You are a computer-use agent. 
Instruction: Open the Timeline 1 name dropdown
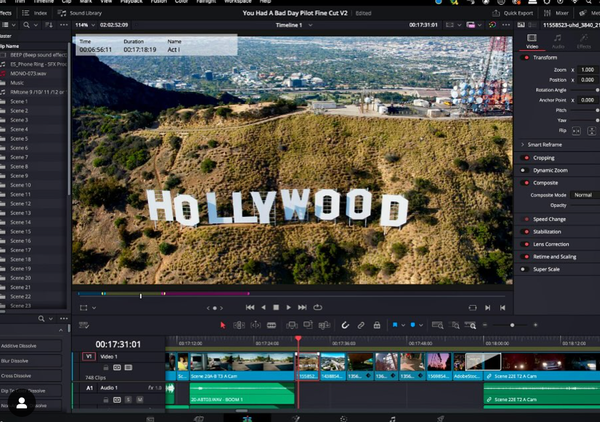point(294,25)
